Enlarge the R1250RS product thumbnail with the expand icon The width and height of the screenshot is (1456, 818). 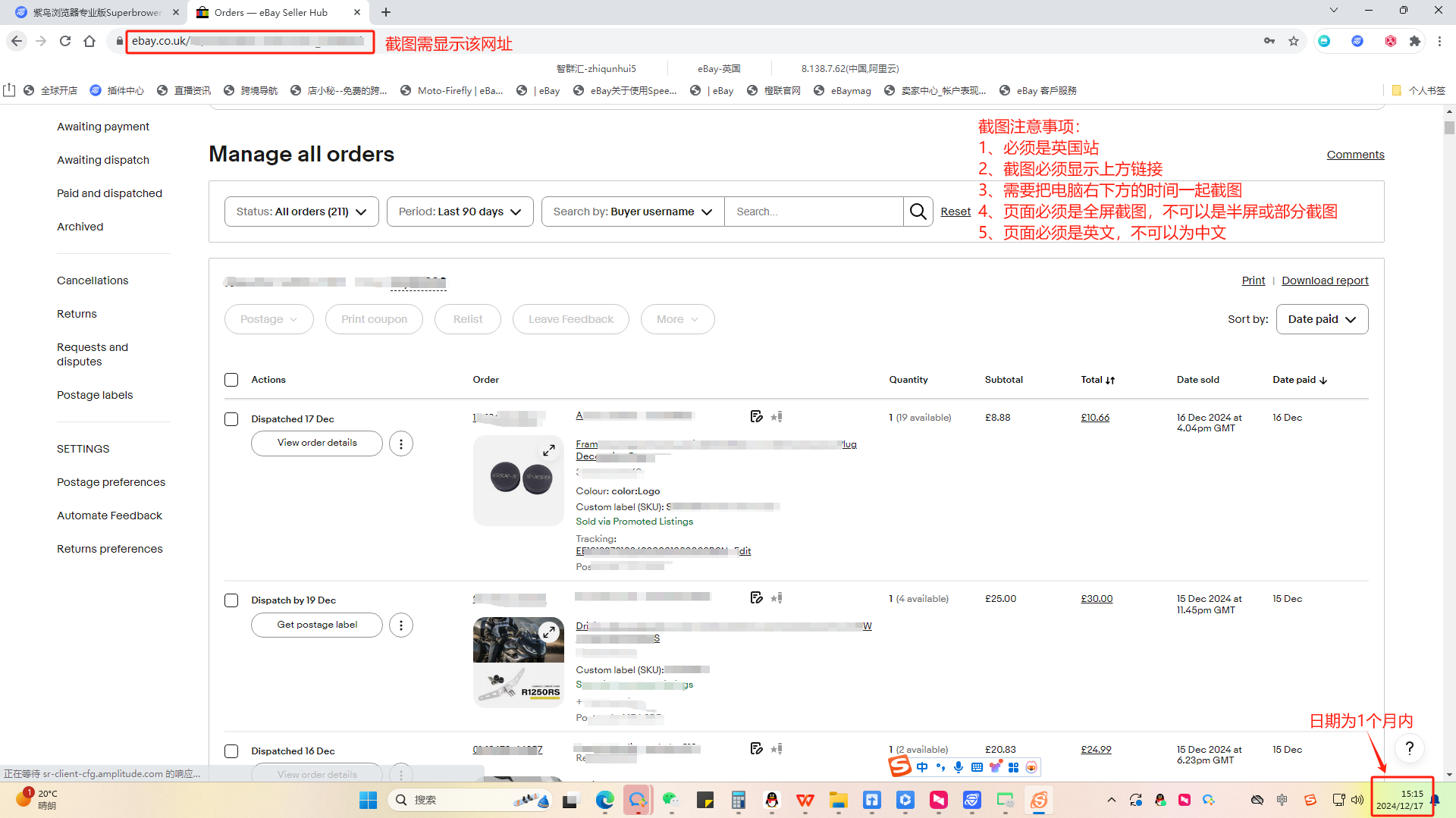pyautogui.click(x=549, y=632)
